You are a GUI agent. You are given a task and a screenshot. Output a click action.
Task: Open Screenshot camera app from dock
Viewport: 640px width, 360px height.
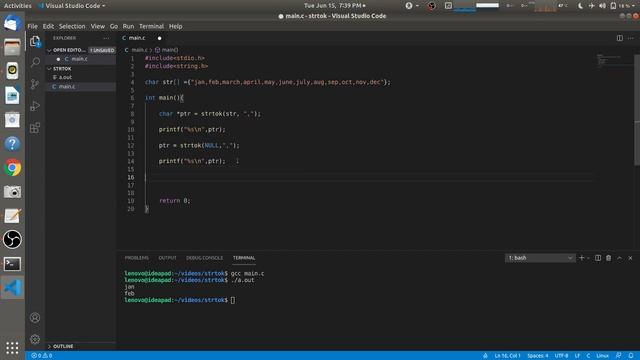click(12, 192)
